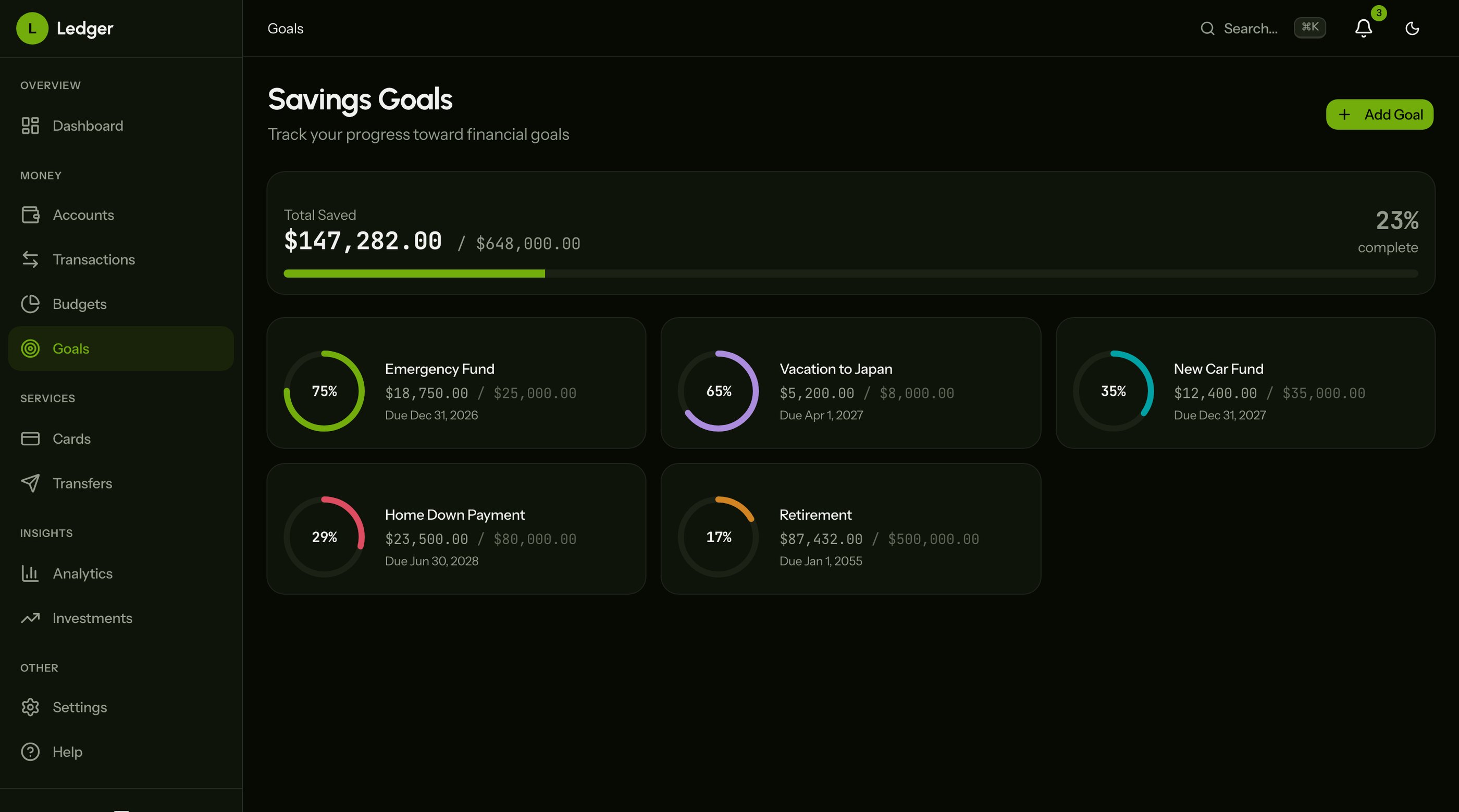Click the Due Jan 1, 2055 date
Viewport: 1459px width, 812px height.
tap(821, 561)
